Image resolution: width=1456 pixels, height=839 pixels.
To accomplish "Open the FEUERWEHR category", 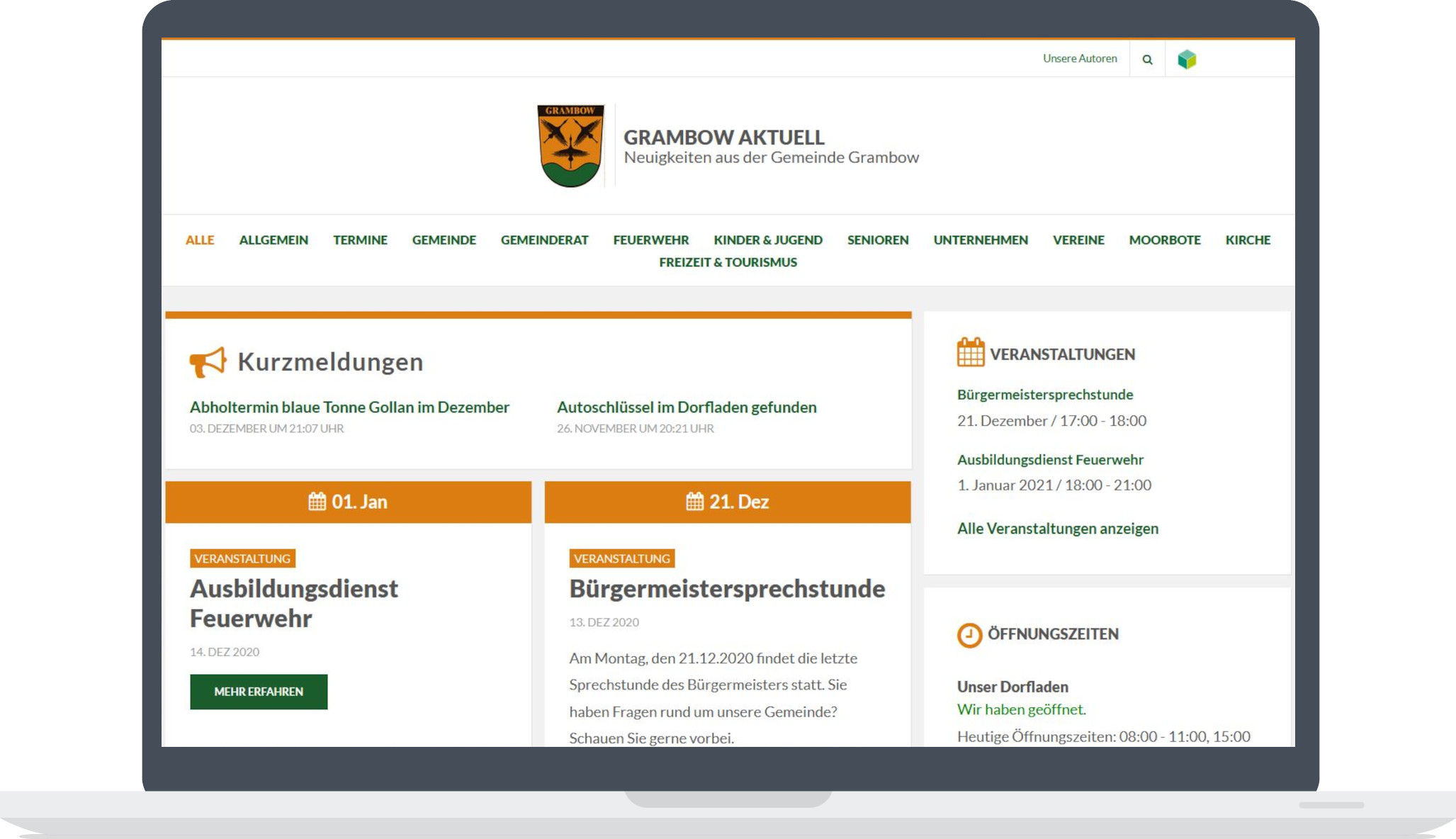I will coord(651,240).
